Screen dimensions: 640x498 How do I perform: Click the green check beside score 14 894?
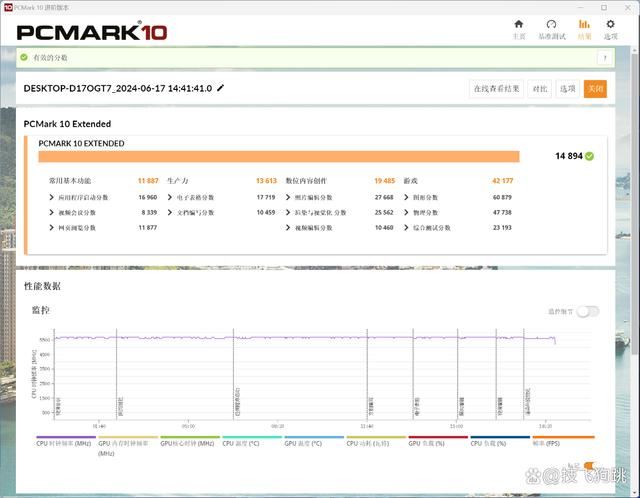pos(589,156)
